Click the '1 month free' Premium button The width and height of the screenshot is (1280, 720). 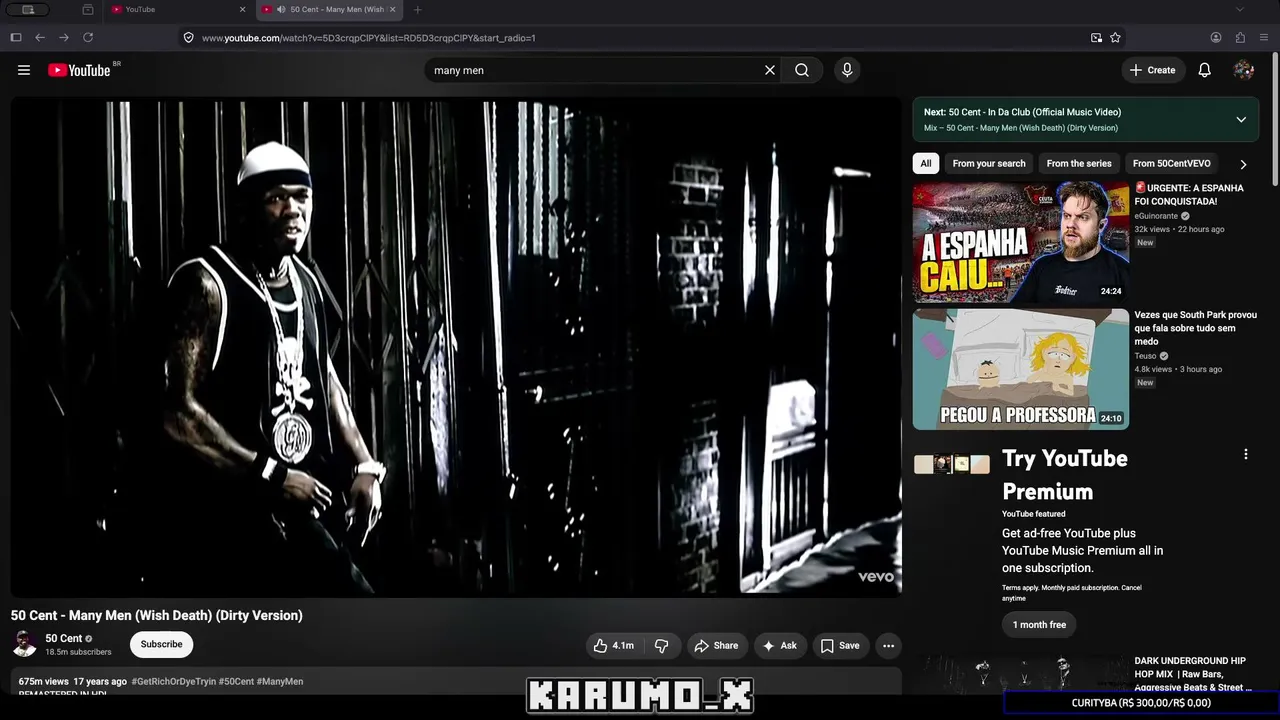[1039, 625]
